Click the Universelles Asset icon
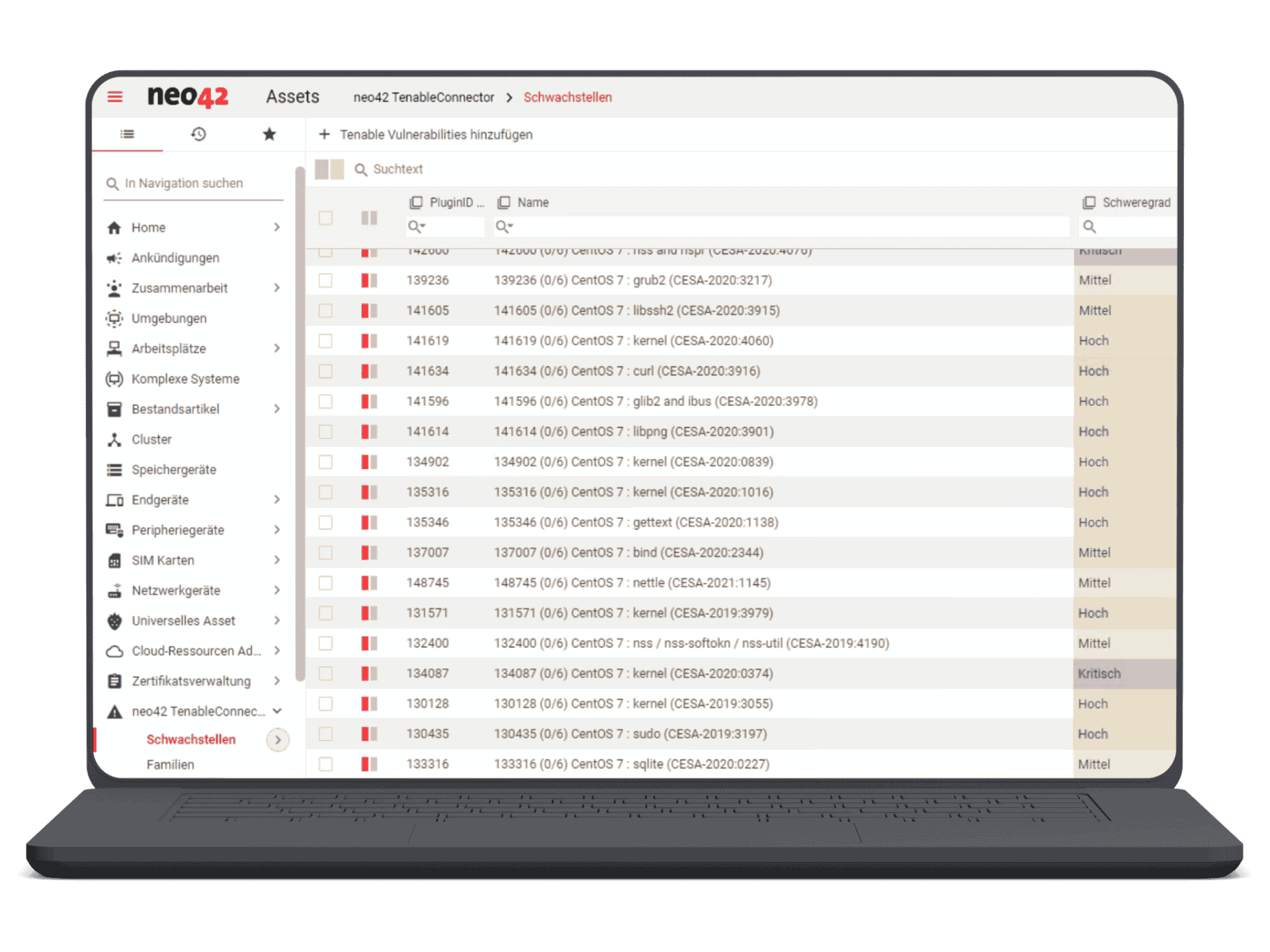 click(x=114, y=621)
